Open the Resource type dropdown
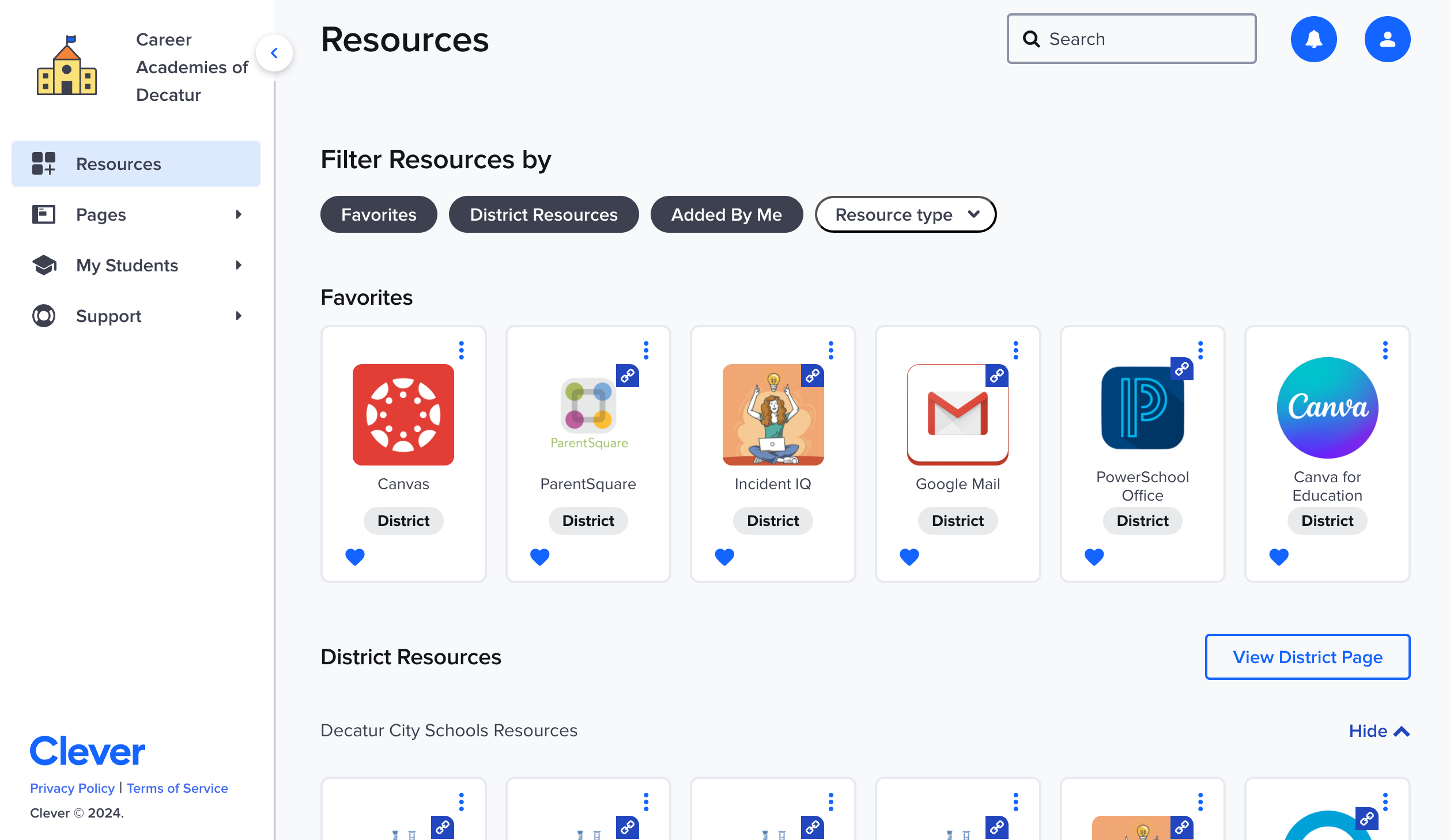1450x840 pixels. coord(905,214)
